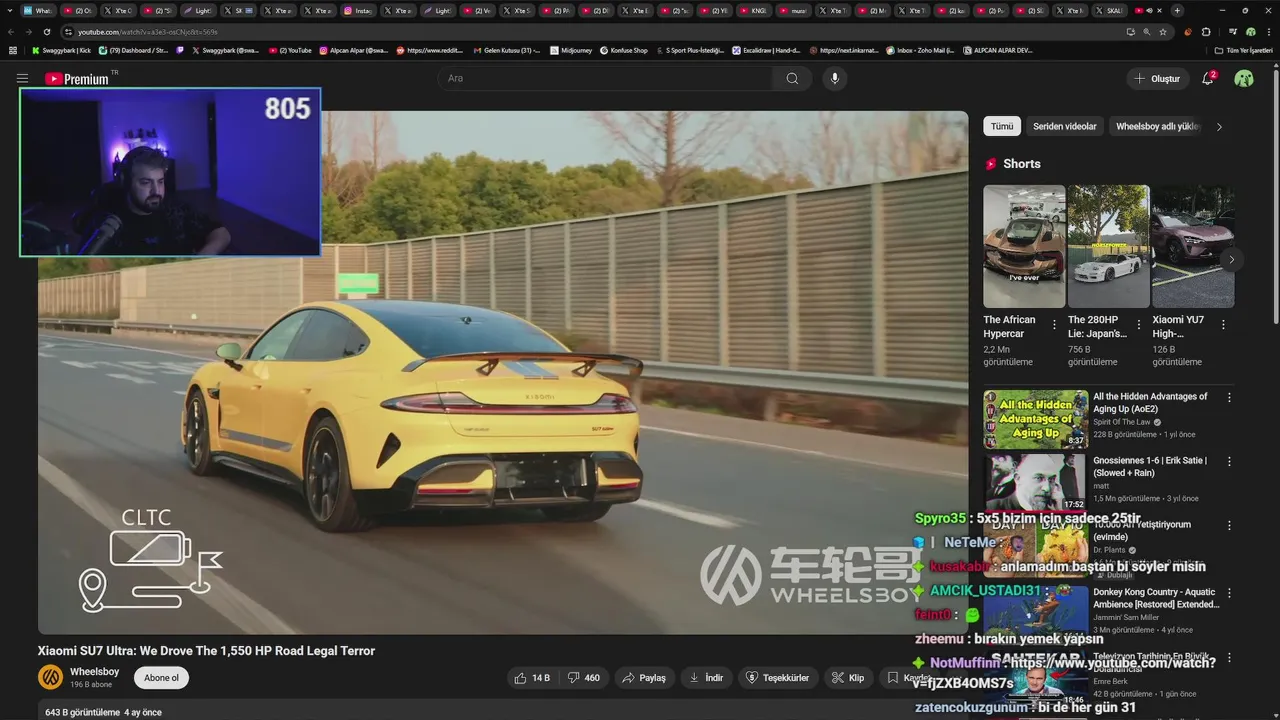Select Wheelsboy adlı yükle filter chip
This screenshot has height=720, width=1280.
click(1157, 126)
